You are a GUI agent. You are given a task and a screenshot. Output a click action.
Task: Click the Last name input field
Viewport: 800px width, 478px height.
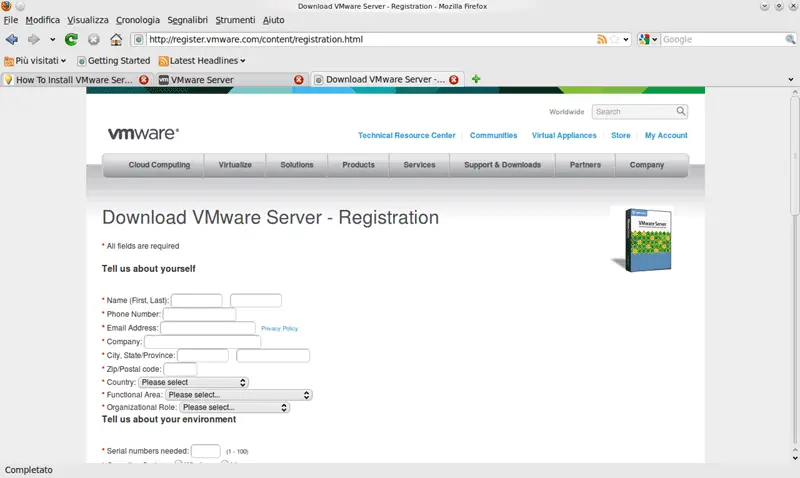click(x=256, y=300)
